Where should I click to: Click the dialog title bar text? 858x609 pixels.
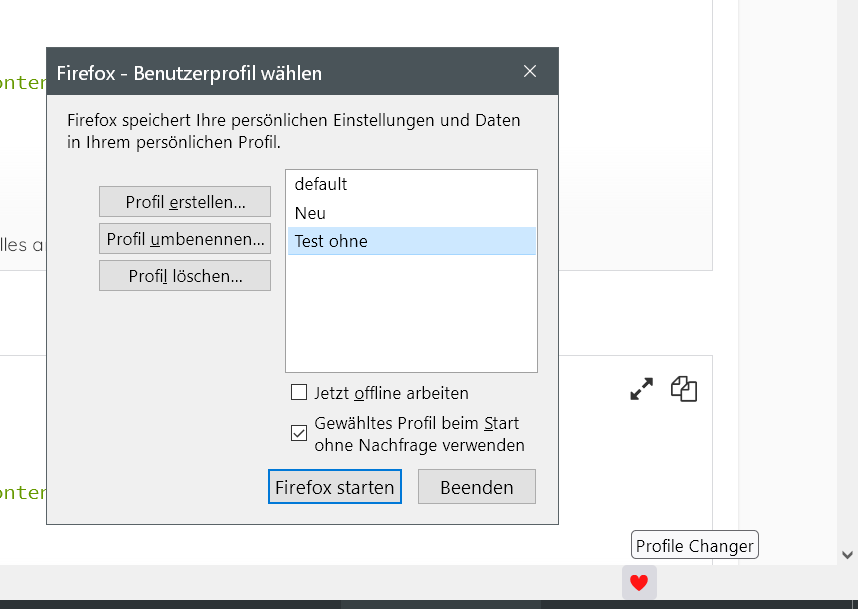(x=189, y=73)
